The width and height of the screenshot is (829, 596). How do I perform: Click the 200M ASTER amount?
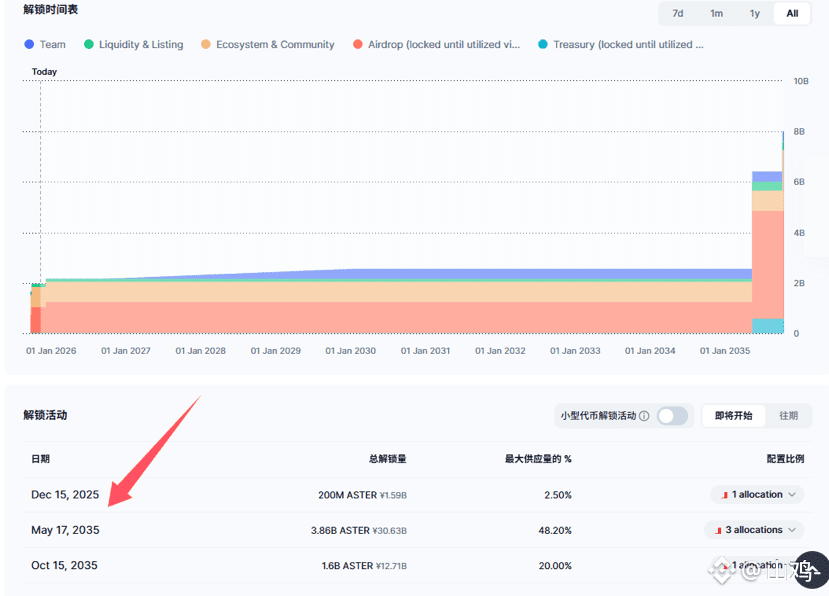[x=347, y=495]
